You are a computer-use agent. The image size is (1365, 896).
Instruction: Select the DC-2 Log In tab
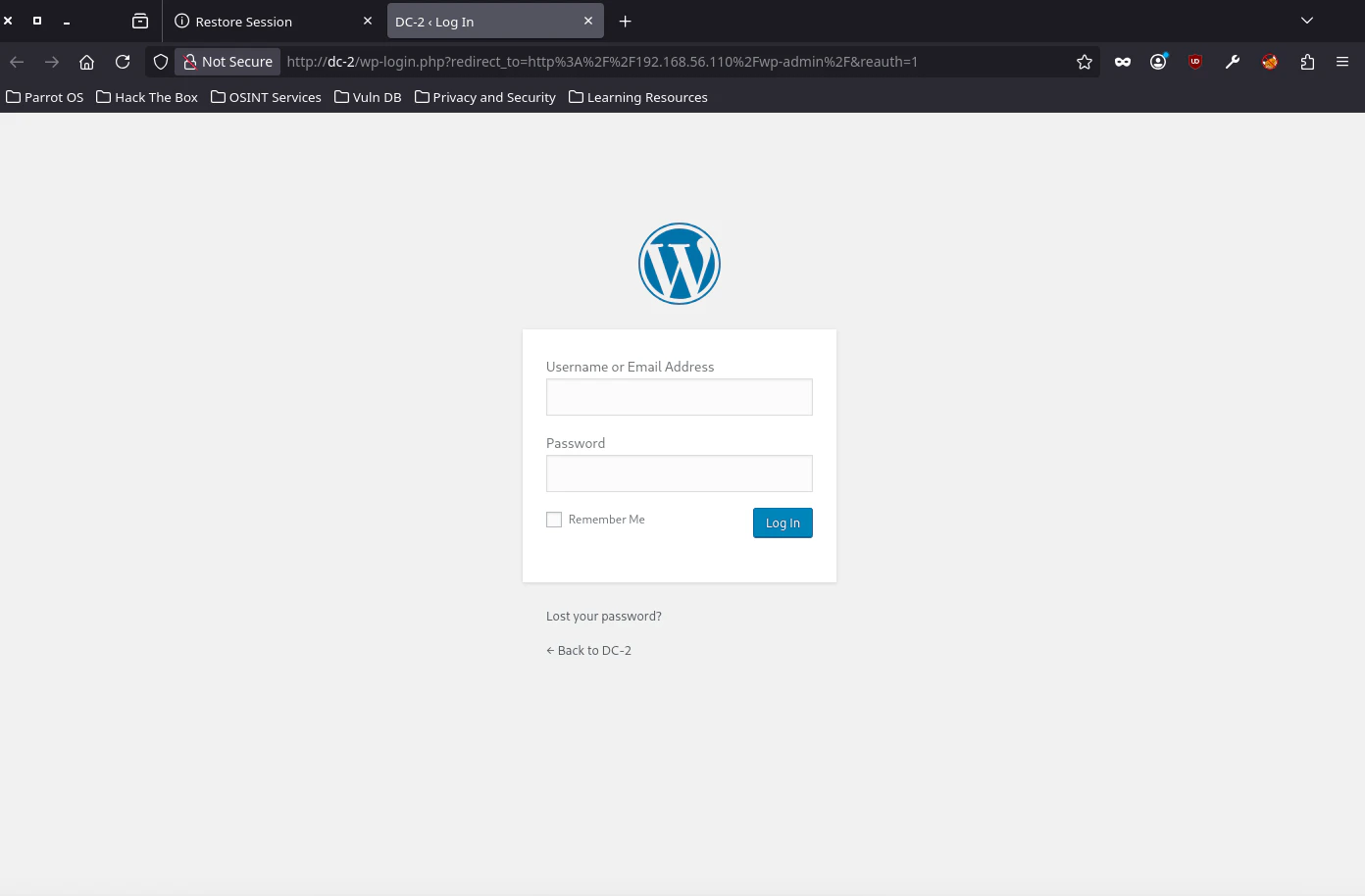pyautogui.click(x=495, y=21)
